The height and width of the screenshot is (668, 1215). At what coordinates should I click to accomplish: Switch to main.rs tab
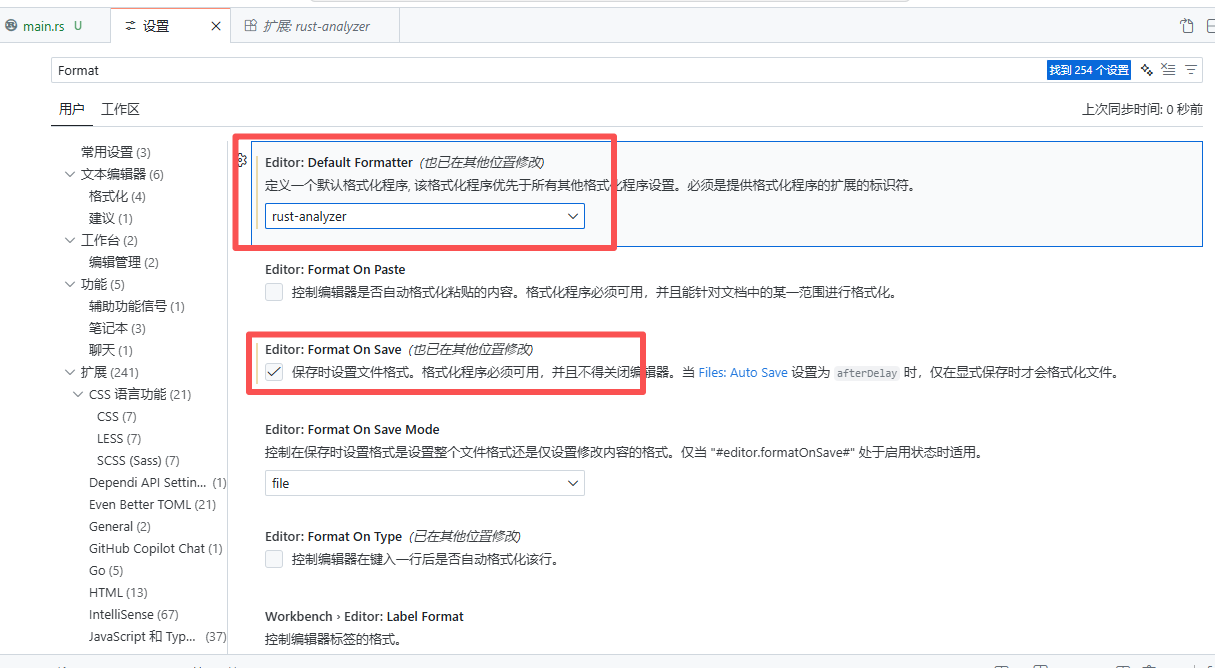pos(44,26)
